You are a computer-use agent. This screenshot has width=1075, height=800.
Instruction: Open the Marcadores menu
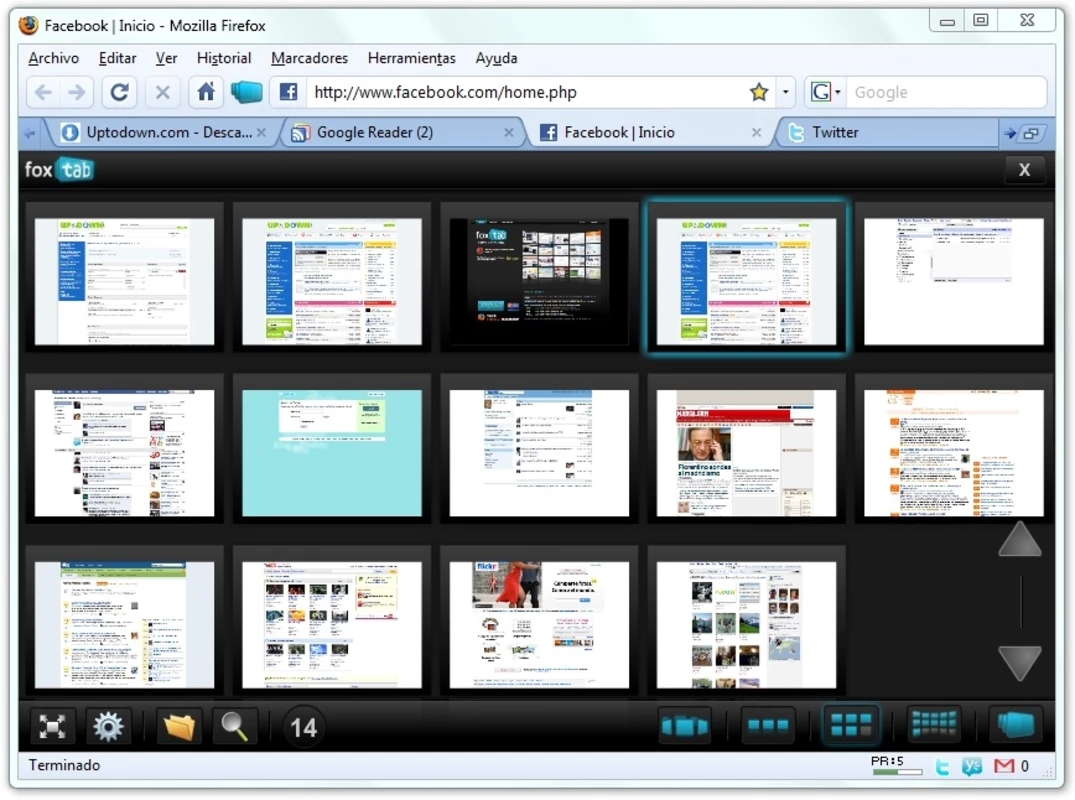(x=309, y=58)
